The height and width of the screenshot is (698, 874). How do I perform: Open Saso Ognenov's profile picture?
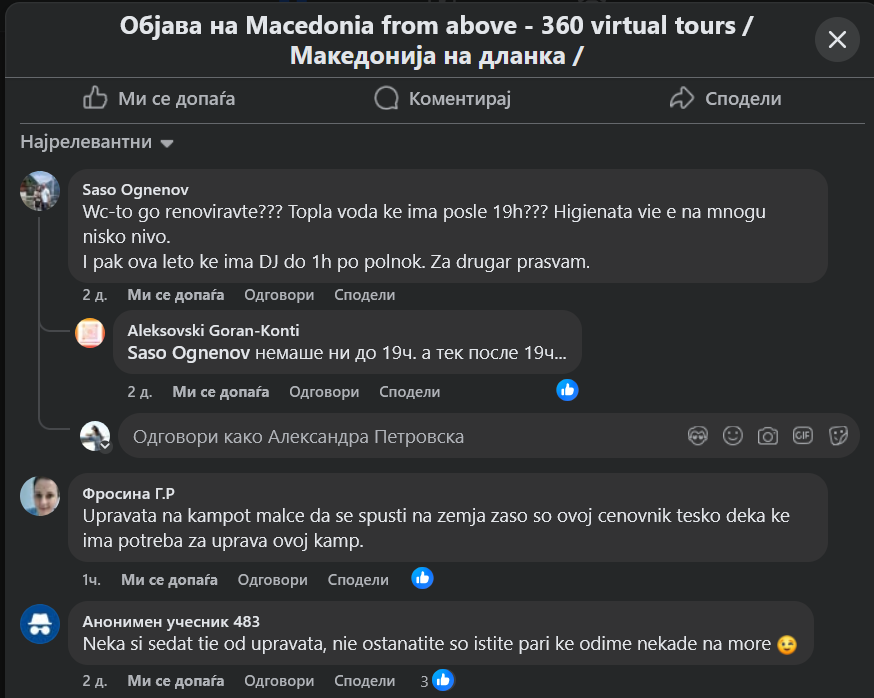click(x=40, y=190)
